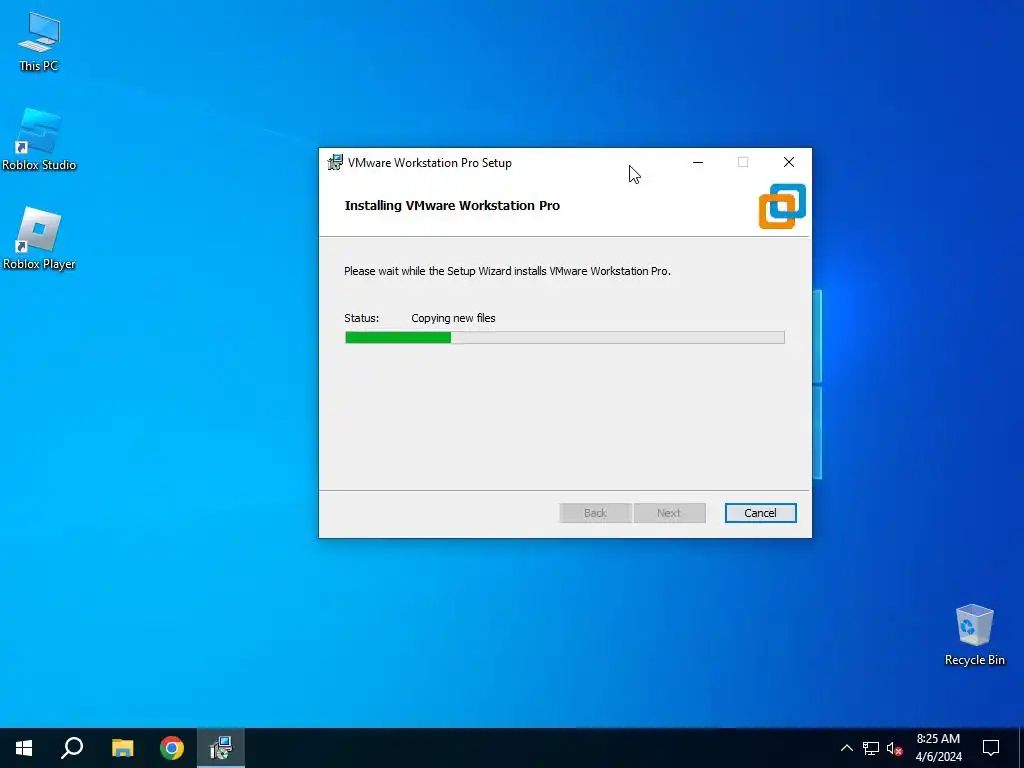Open taskbar Search
The width and height of the screenshot is (1024, 768).
tap(72, 748)
